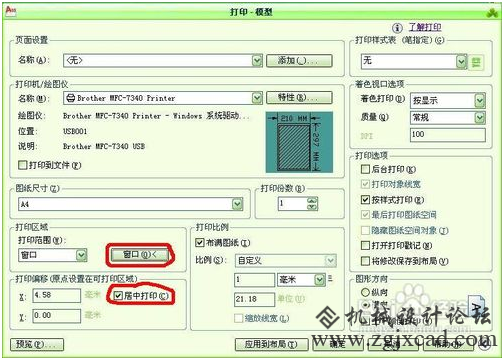This screenshot has height=360, width=504.
Task: Click the paper size preview thumbnail
Action: coord(299,142)
